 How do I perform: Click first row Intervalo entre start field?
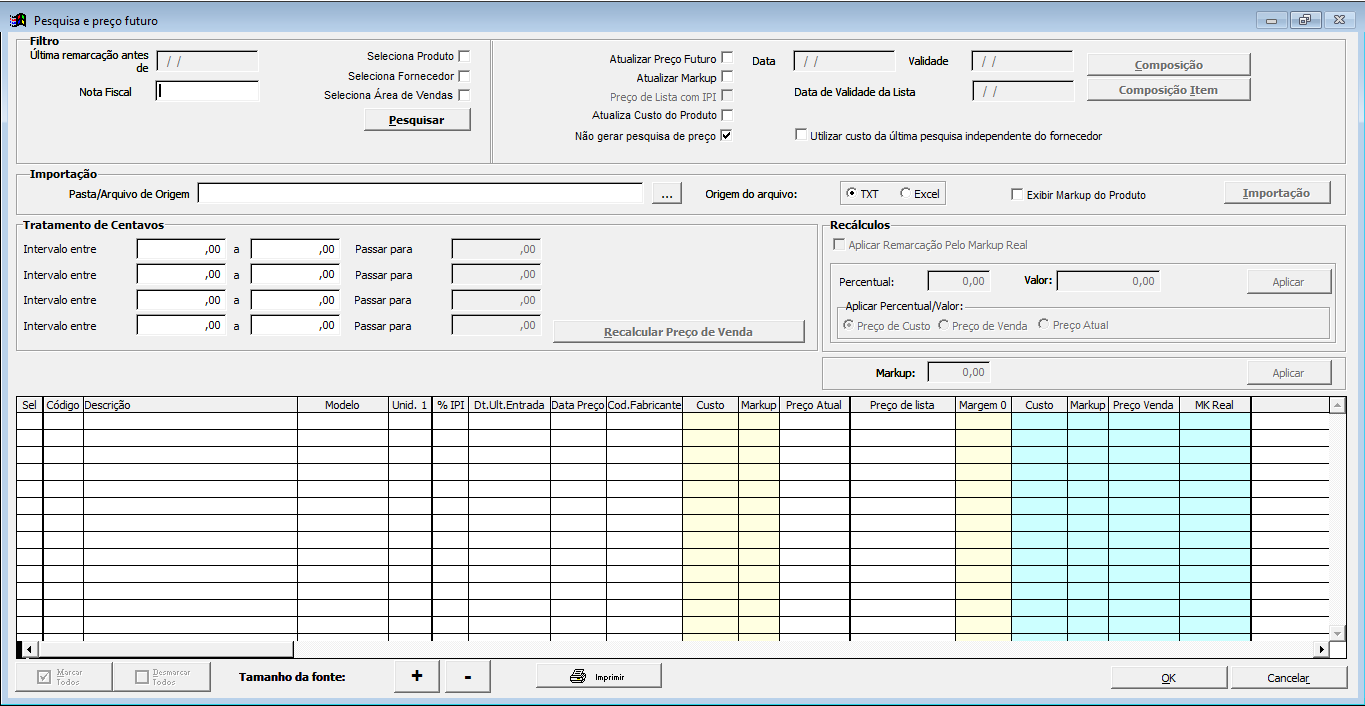181,248
